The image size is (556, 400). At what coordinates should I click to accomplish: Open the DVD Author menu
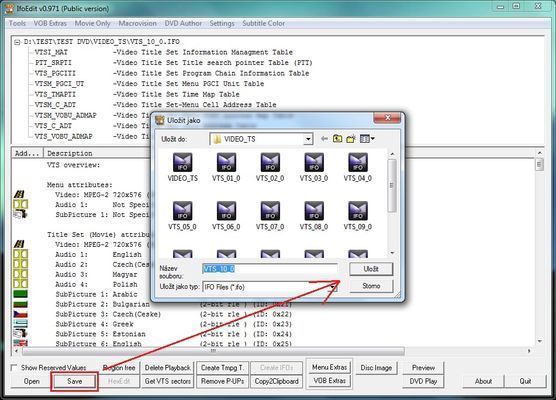point(183,23)
